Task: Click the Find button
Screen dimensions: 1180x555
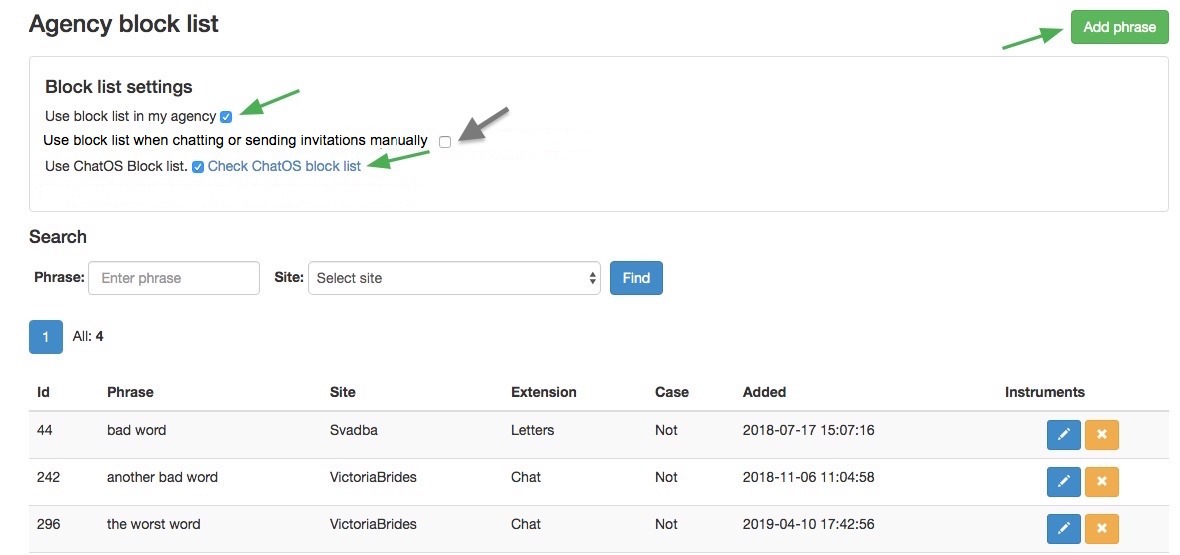Action: point(636,278)
